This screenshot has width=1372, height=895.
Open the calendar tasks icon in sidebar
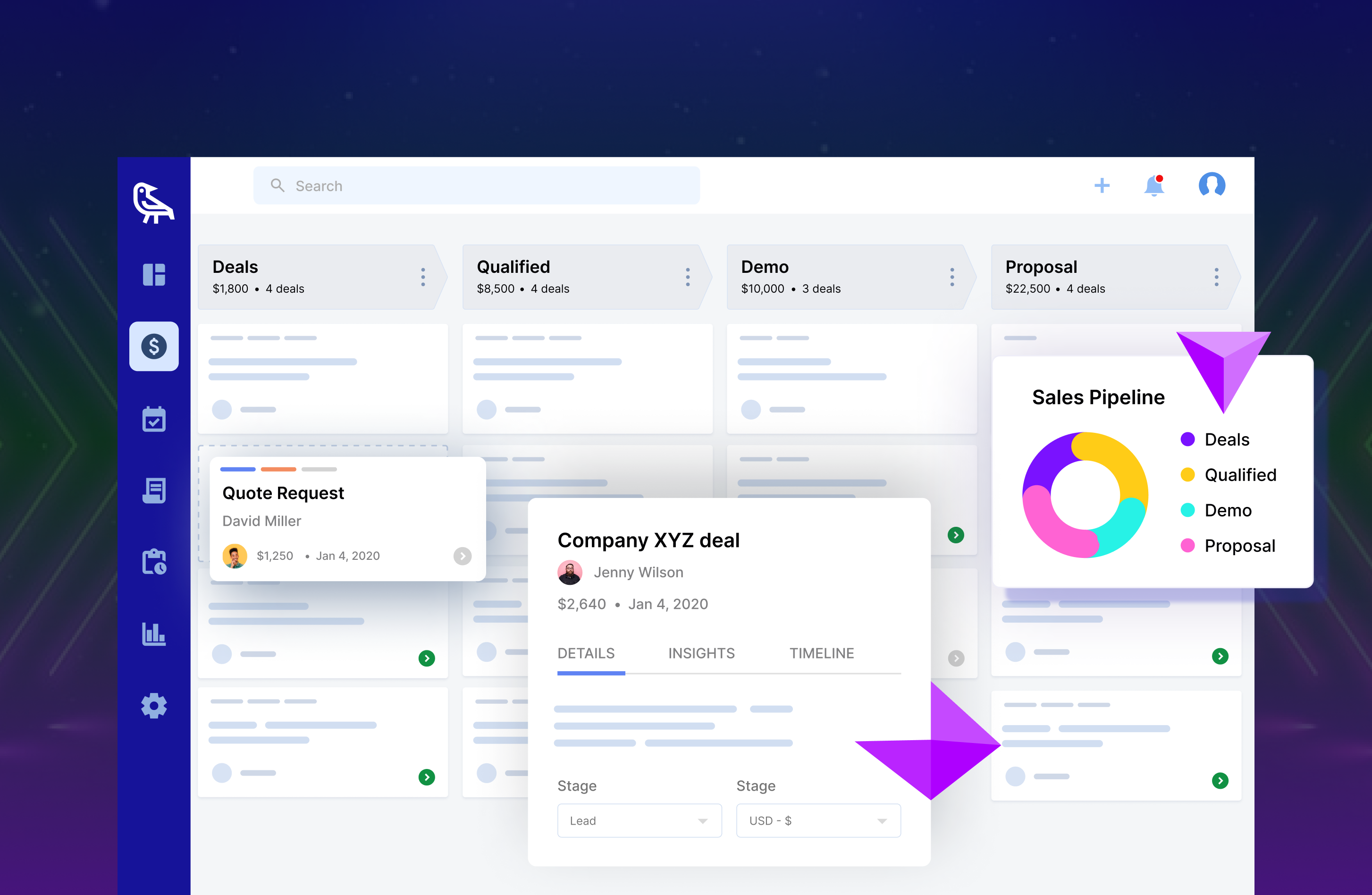(x=153, y=419)
